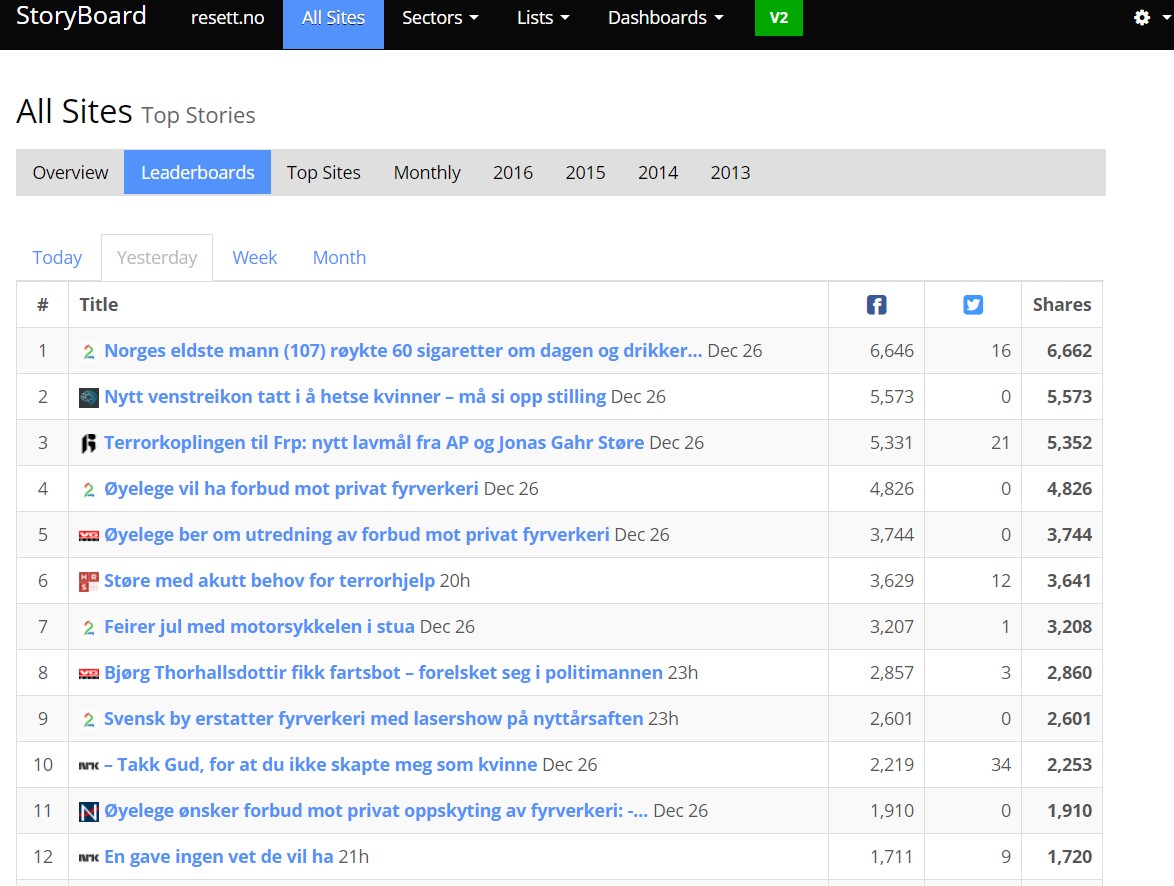Open the 'En gave ingen vet de vil ha' link
1174x886 pixels.
point(218,857)
